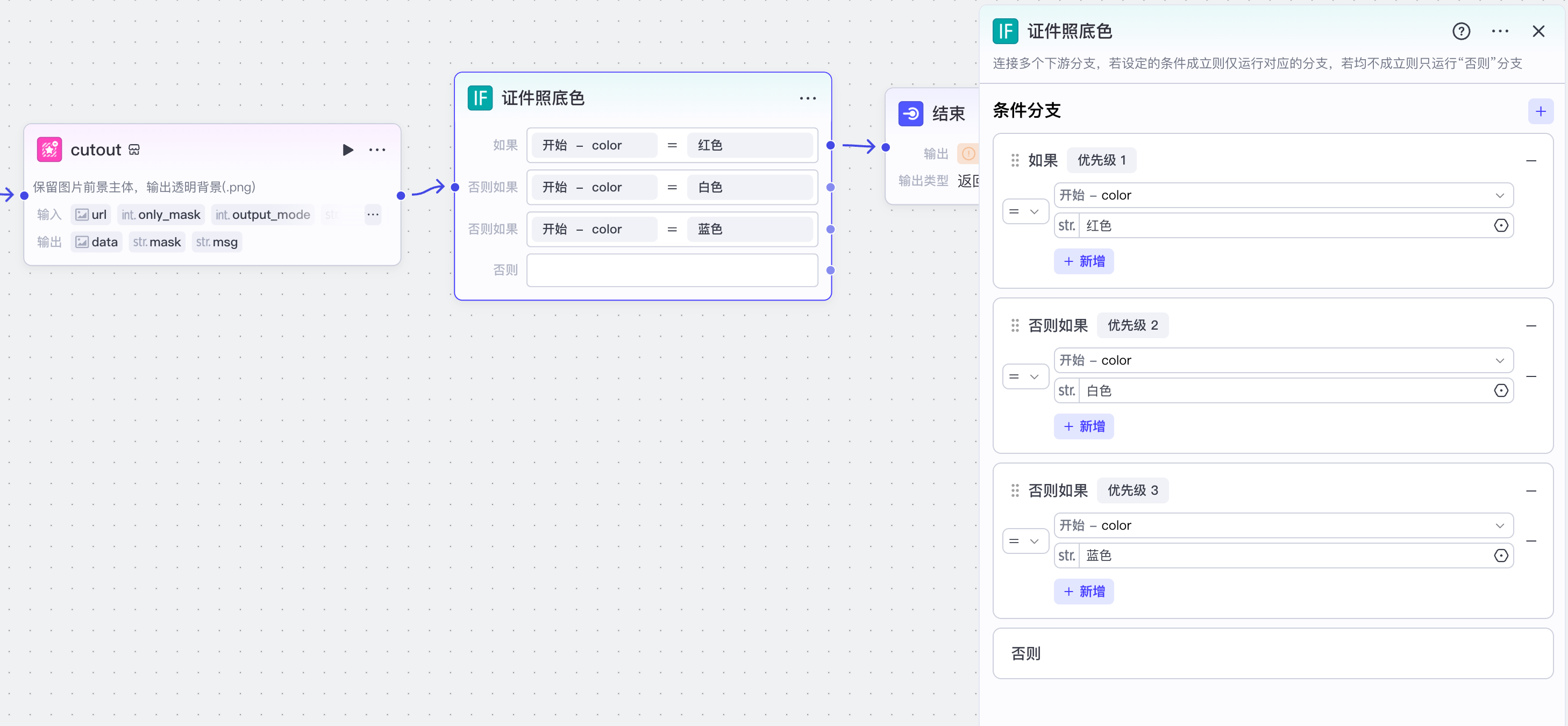Click the warning icon next to 输出 on the 结束 node
Screen dimensions: 1568x726
click(x=968, y=154)
